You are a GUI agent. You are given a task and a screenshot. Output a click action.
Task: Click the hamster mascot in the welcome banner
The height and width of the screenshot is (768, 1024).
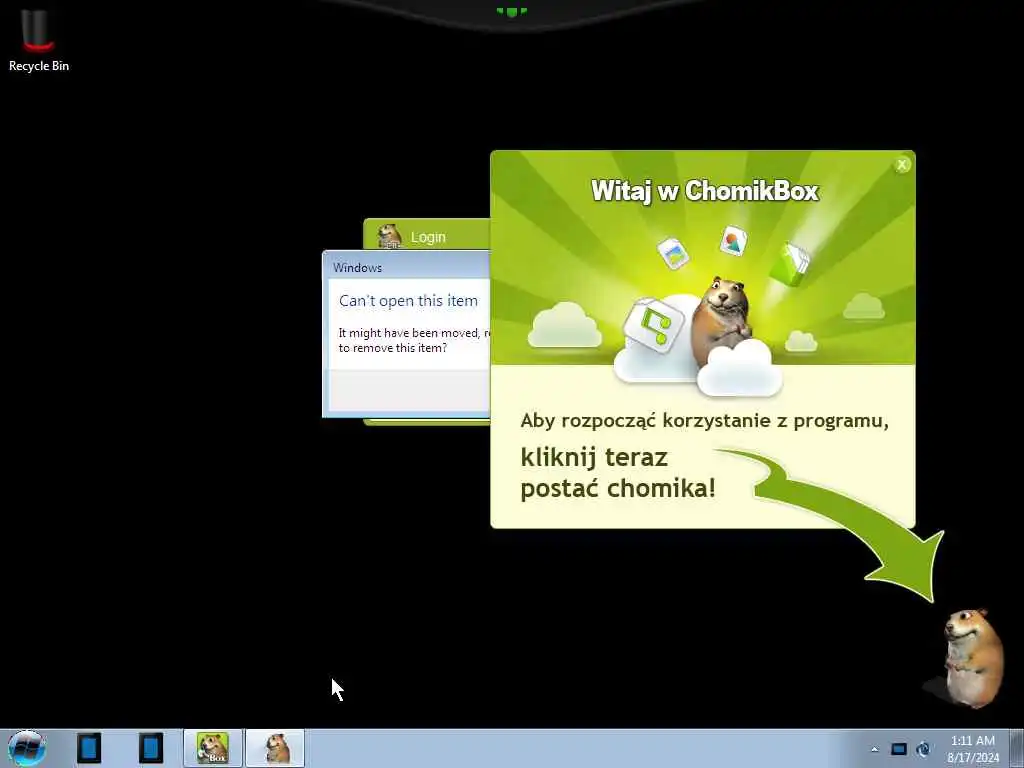click(721, 321)
